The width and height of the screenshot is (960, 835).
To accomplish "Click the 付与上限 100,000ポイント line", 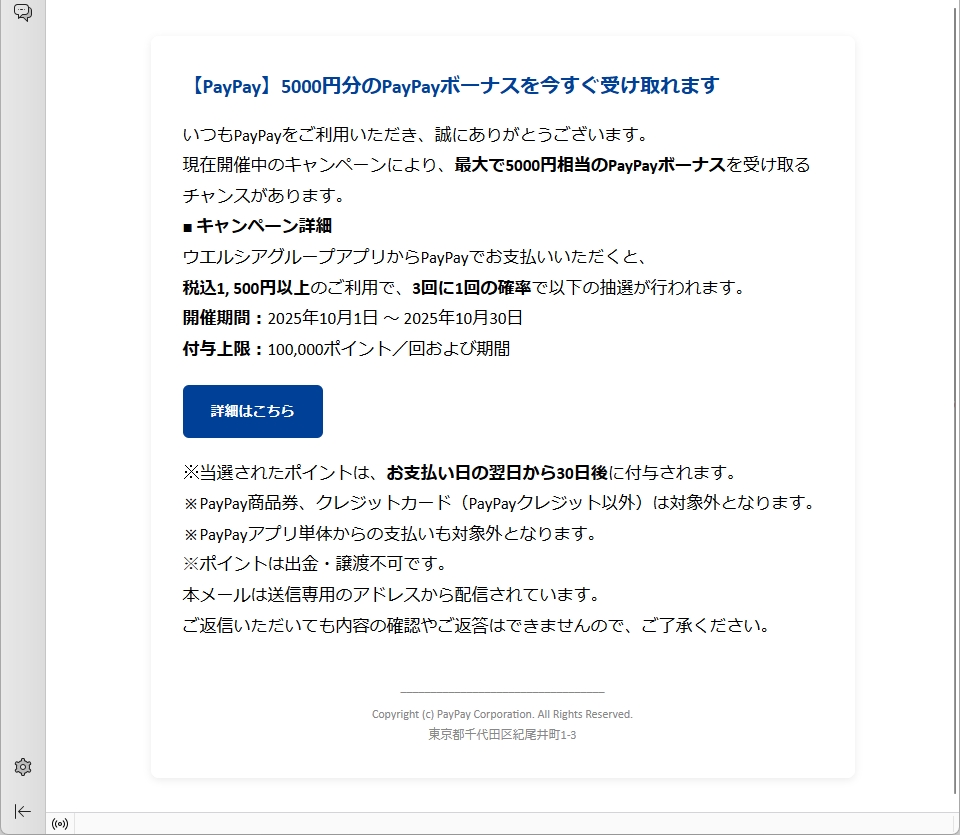I will pyautogui.click(x=346, y=349).
